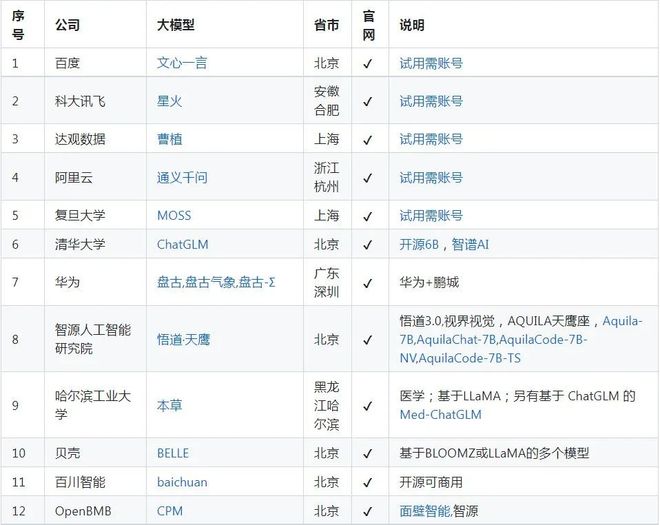
Task: Click the official site checkmark for 哈尔滨工业大学
Action: (368, 406)
